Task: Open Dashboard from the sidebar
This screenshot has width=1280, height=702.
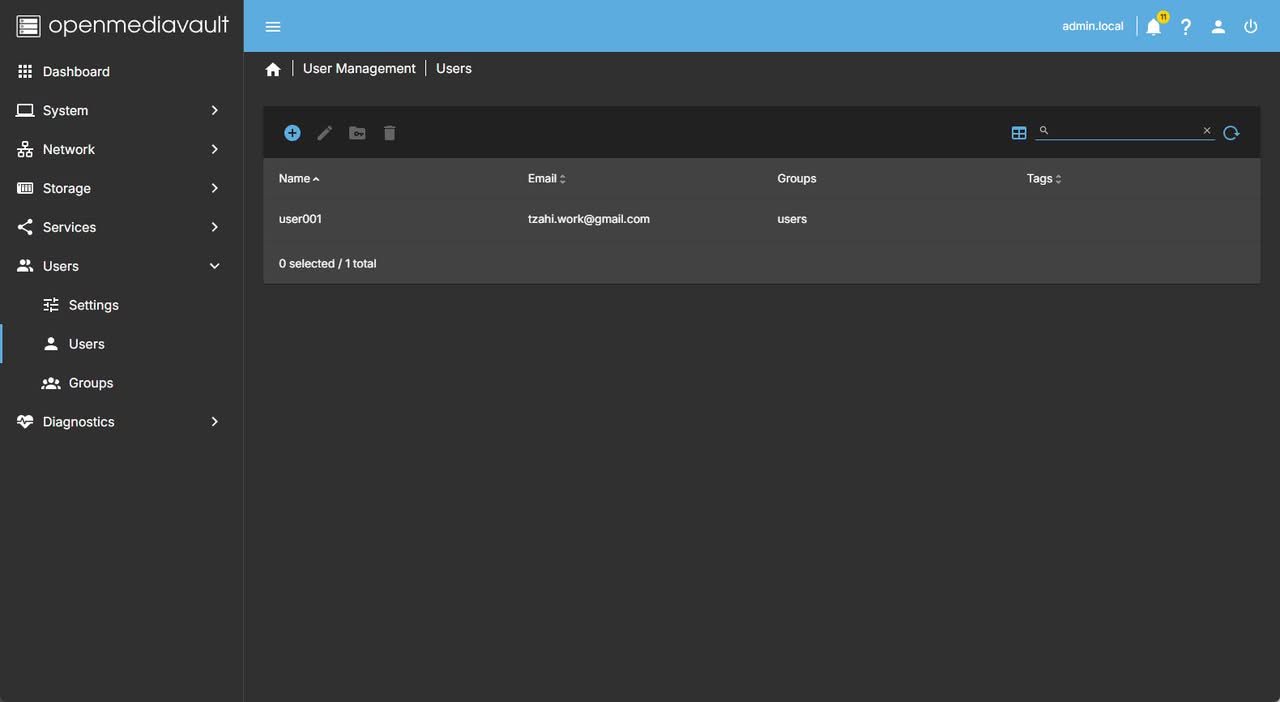Action: click(x=121, y=72)
